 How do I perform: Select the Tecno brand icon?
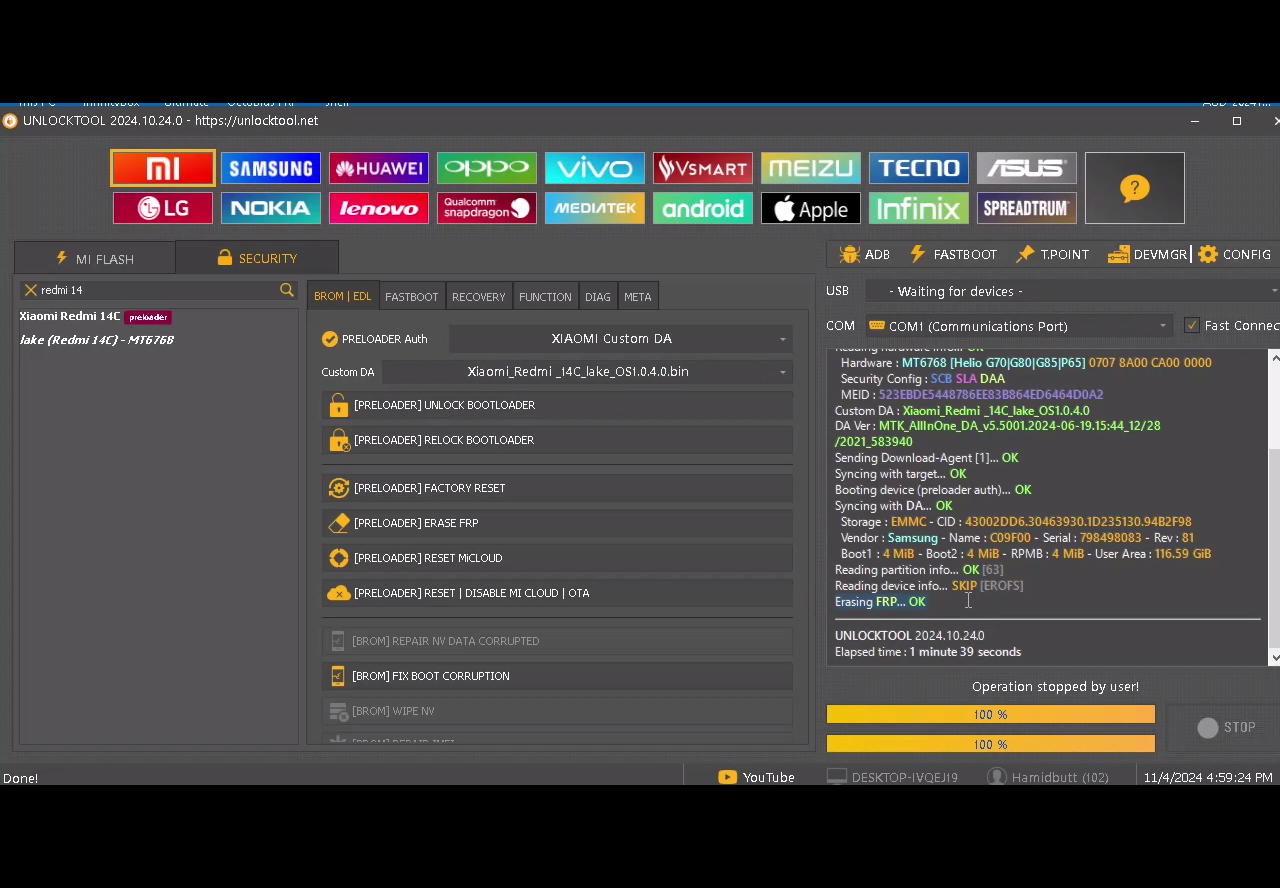919,168
